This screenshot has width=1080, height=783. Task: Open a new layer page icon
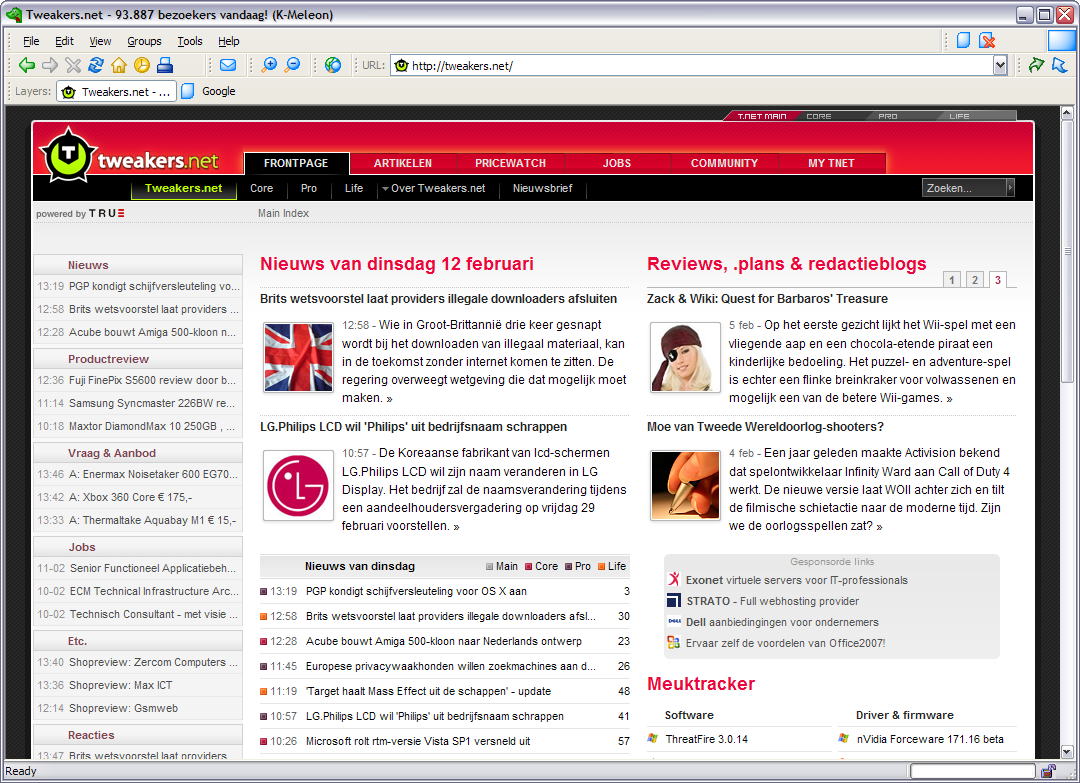(964, 41)
